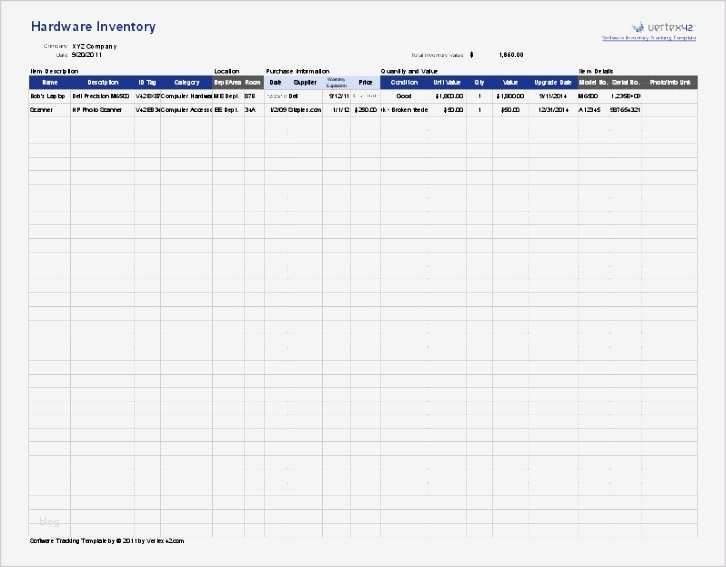
Task: Click the Description column header
Action: coord(103,82)
